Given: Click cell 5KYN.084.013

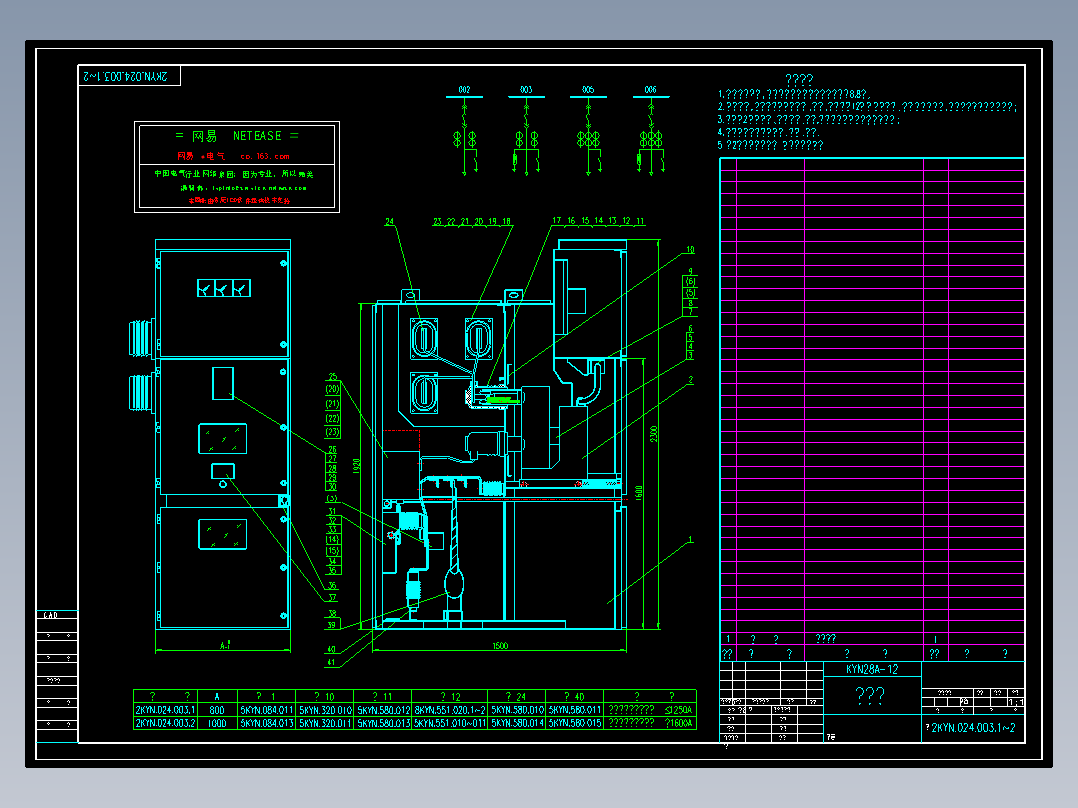Looking at the screenshot, I should [267, 723].
